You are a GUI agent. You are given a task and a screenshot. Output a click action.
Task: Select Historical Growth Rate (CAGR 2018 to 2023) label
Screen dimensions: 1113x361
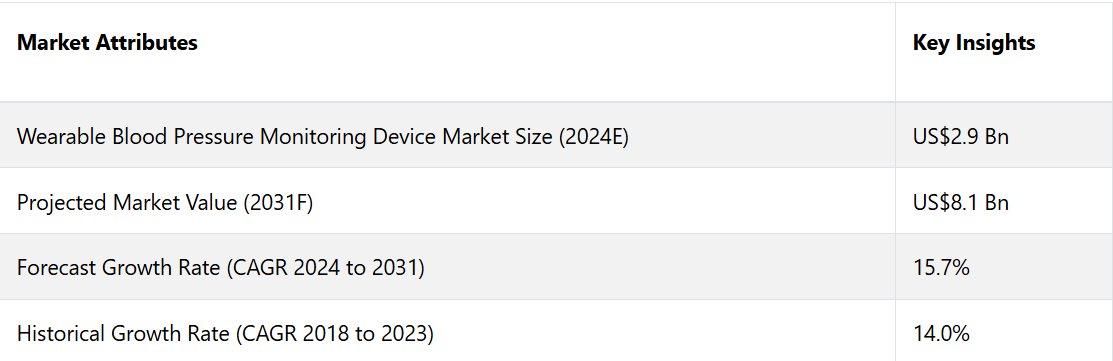click(x=225, y=333)
